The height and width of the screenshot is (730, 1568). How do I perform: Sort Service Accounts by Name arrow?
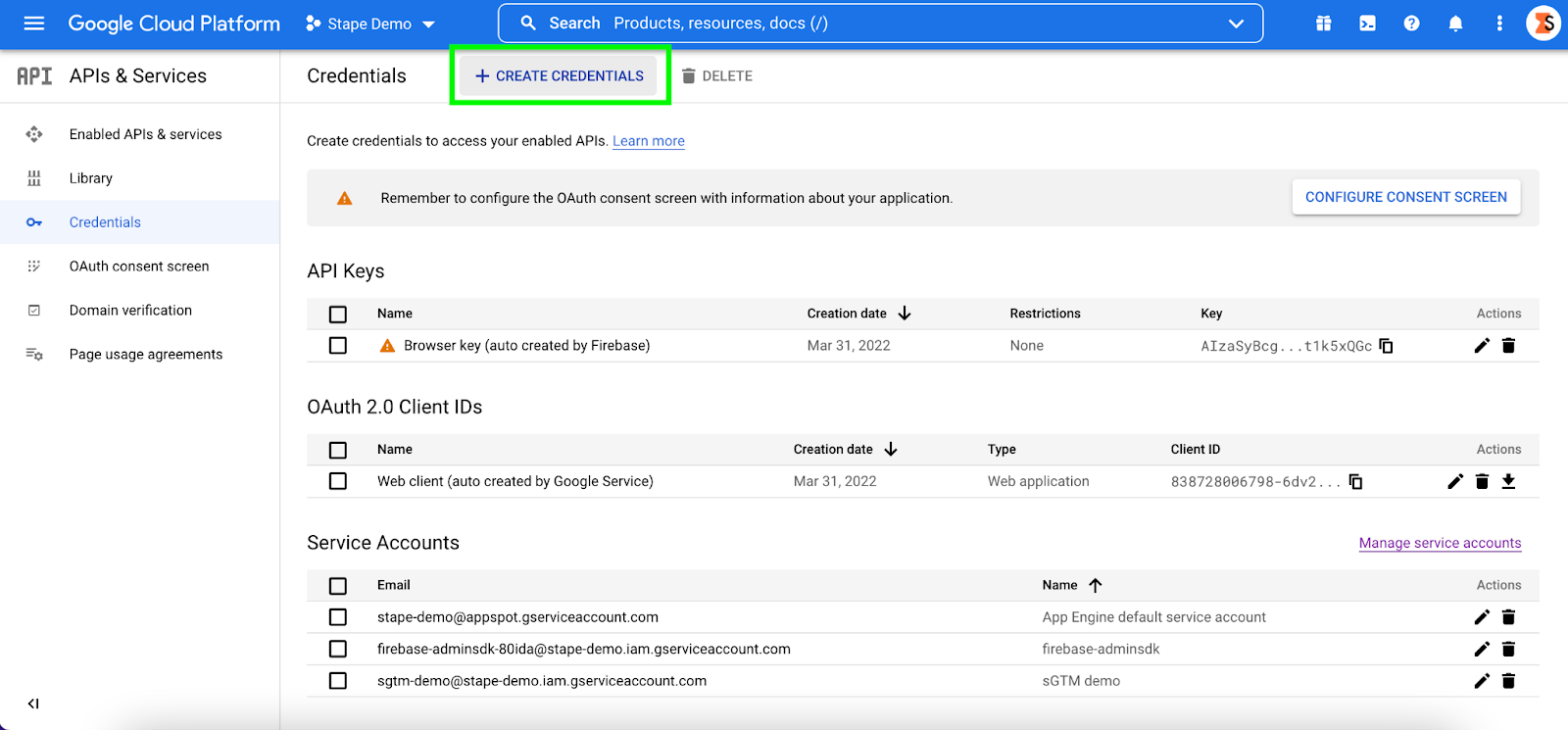coord(1096,585)
